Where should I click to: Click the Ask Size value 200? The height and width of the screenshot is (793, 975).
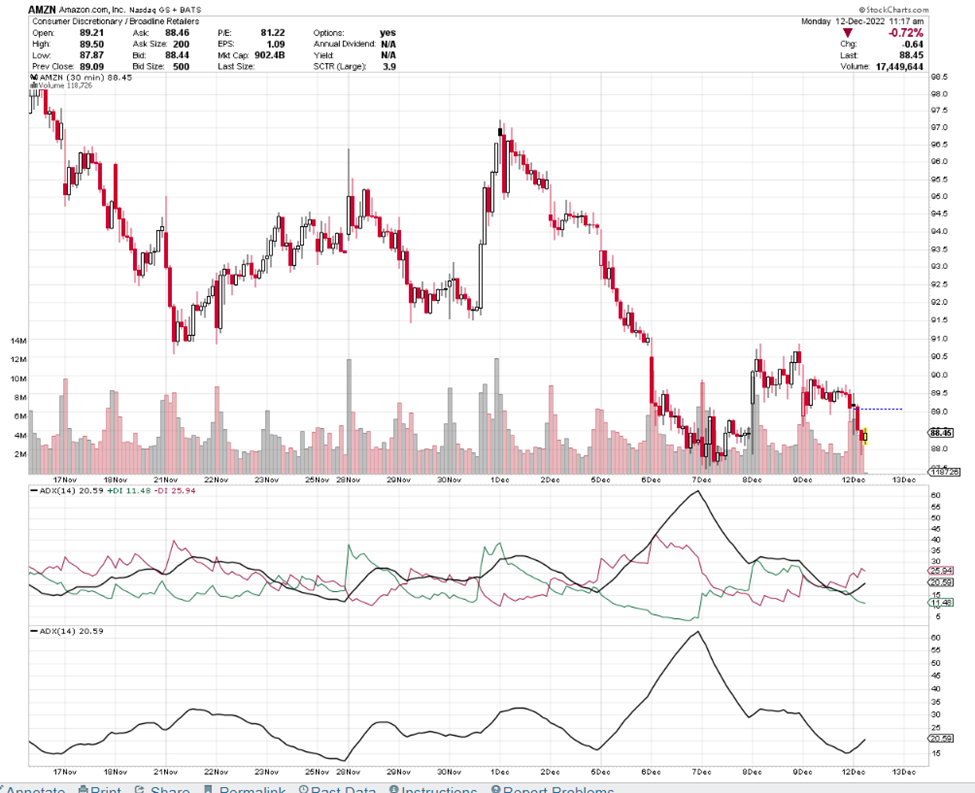pos(181,44)
